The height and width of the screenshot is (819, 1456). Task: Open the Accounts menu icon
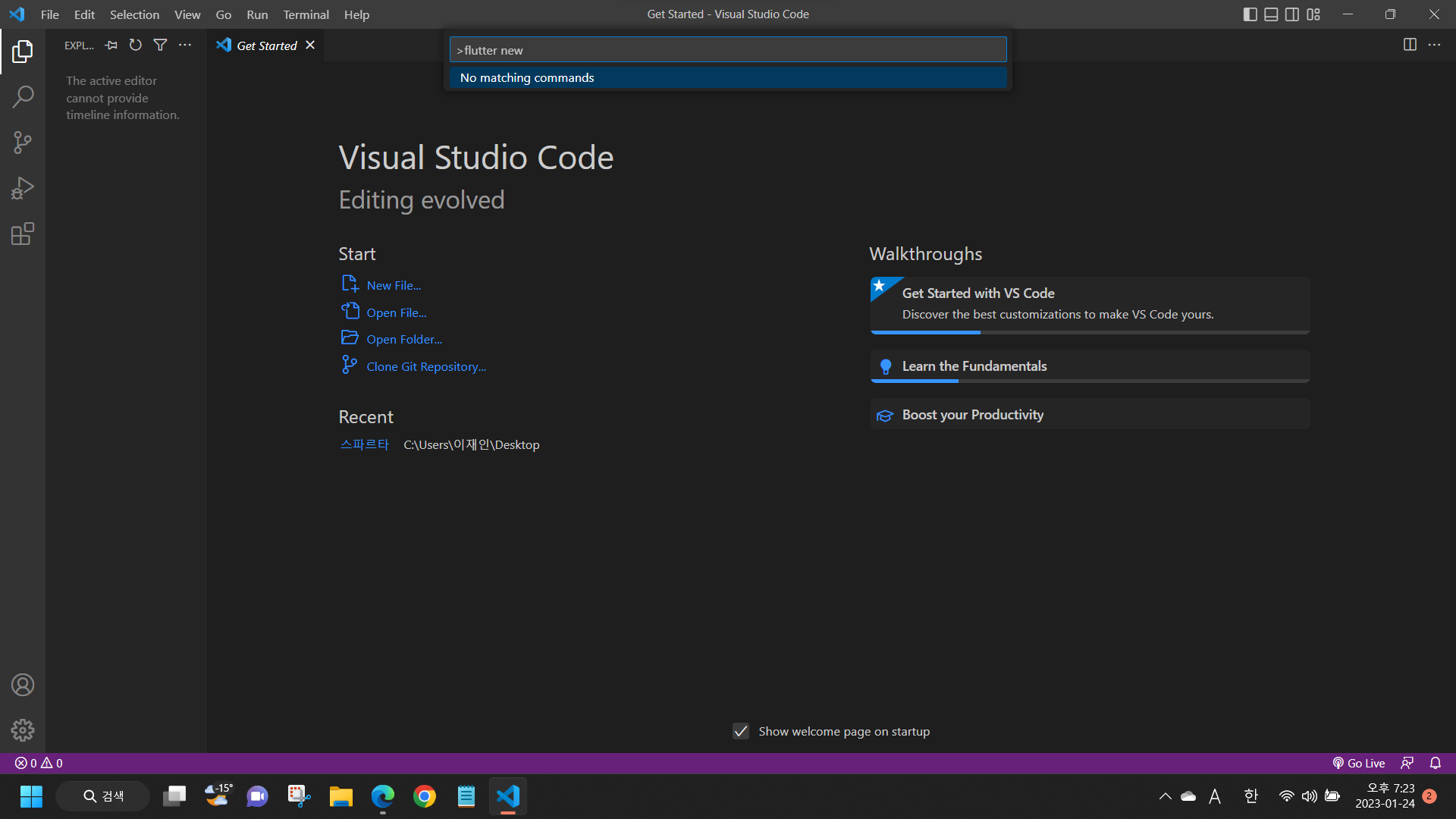(23, 685)
